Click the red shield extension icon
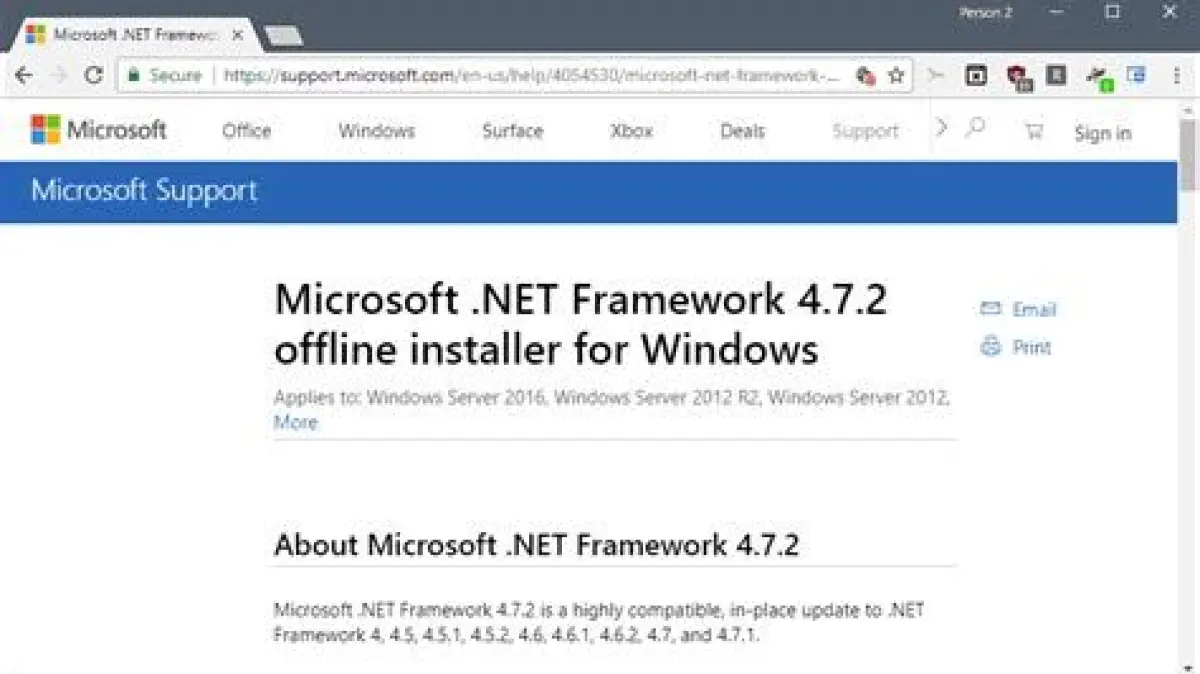1200x674 pixels. pyautogui.click(x=1018, y=76)
